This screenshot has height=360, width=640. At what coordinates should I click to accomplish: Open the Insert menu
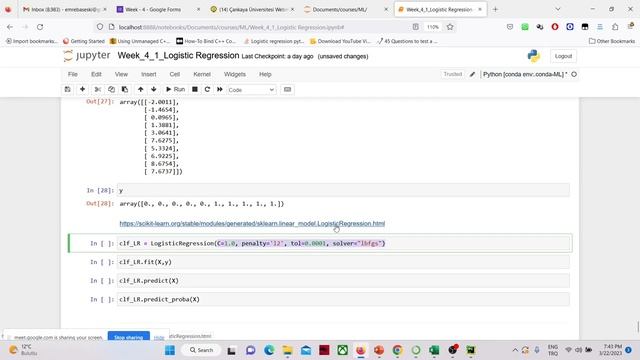coord(149,74)
